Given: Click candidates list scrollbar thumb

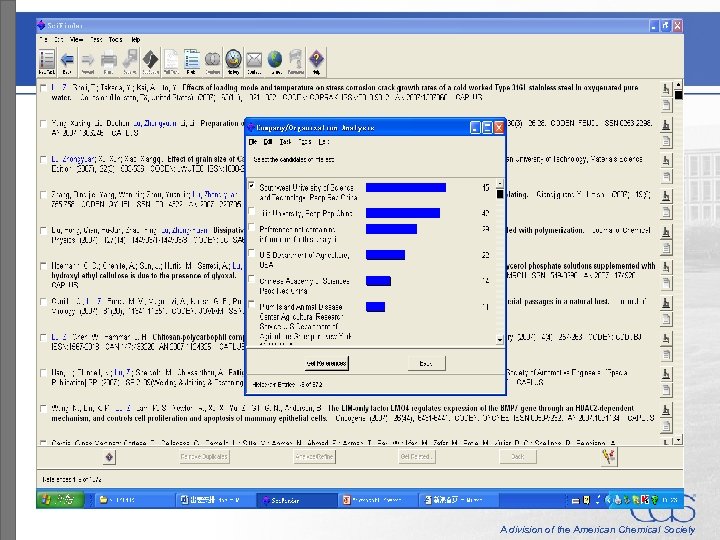Looking at the screenshot, I should (x=500, y=194).
